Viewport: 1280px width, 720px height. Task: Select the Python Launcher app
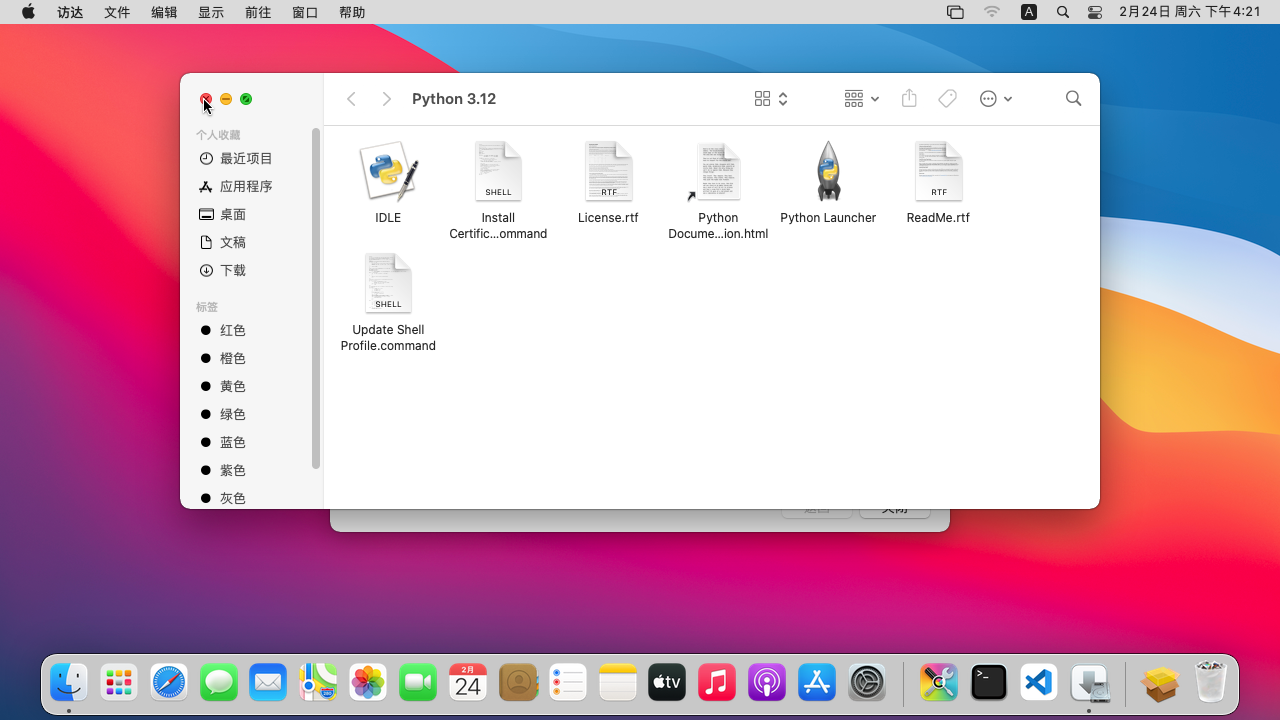[828, 172]
